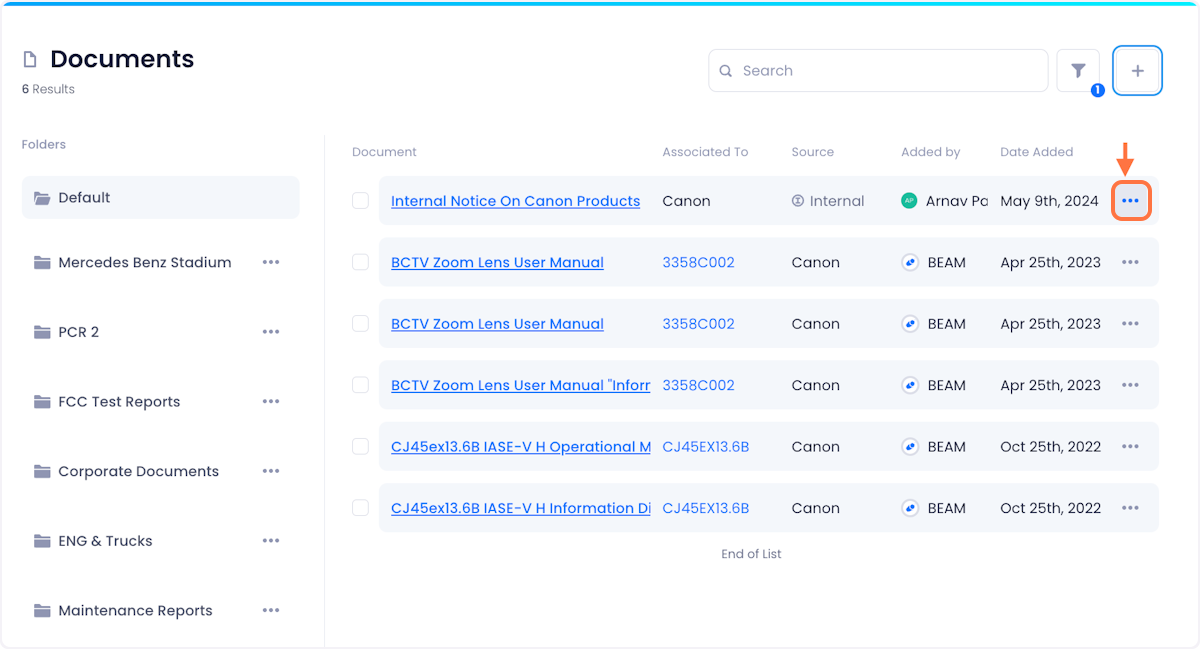Open more options for CJ45ex13.6B IASE-V H Information document
The image size is (1200, 649).
[x=1130, y=508]
